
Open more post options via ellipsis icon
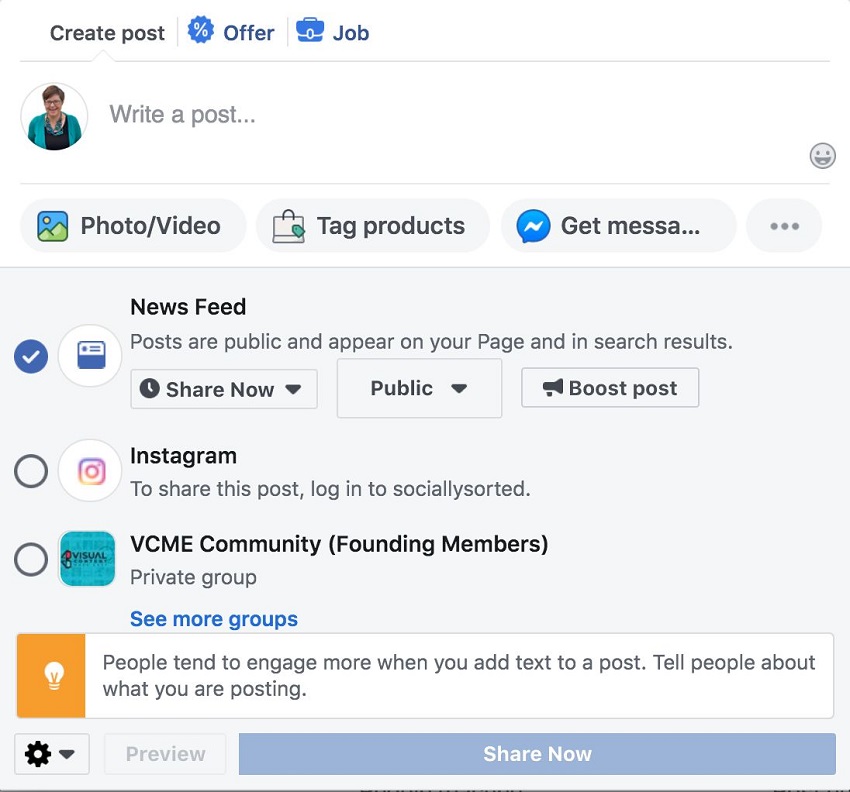tap(784, 226)
